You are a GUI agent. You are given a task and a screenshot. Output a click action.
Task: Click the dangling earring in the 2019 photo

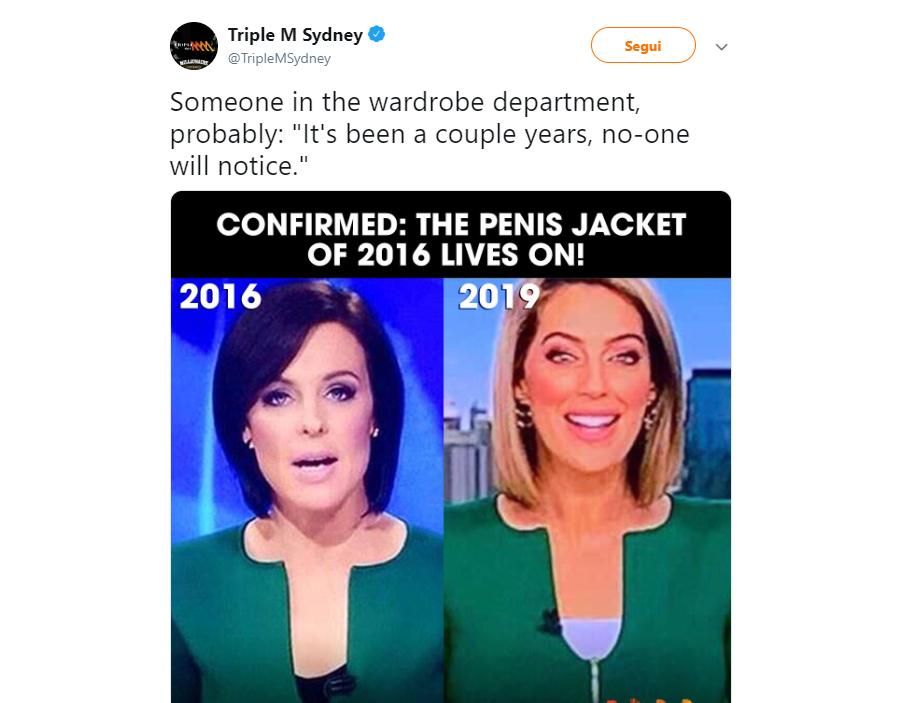point(523,414)
